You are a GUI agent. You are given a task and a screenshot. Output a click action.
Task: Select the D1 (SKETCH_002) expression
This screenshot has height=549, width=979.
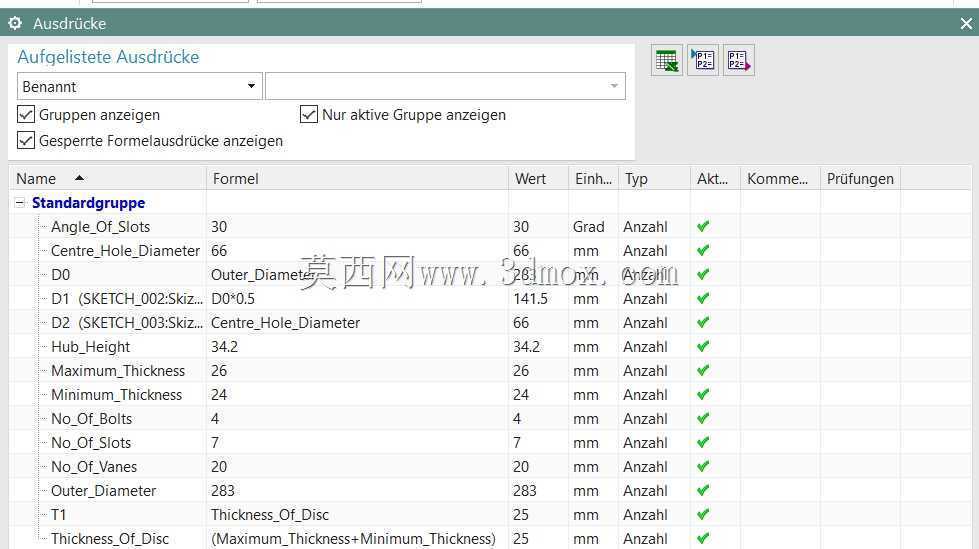[127, 299]
